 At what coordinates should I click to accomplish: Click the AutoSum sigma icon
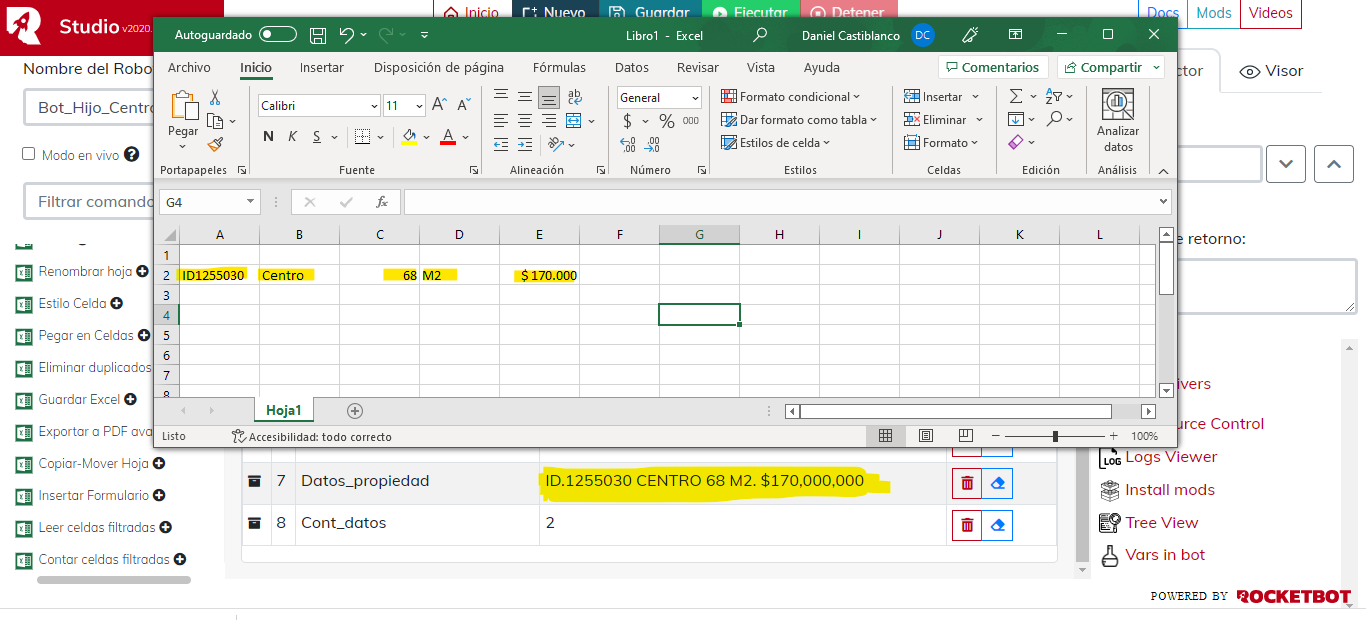[x=1016, y=96]
